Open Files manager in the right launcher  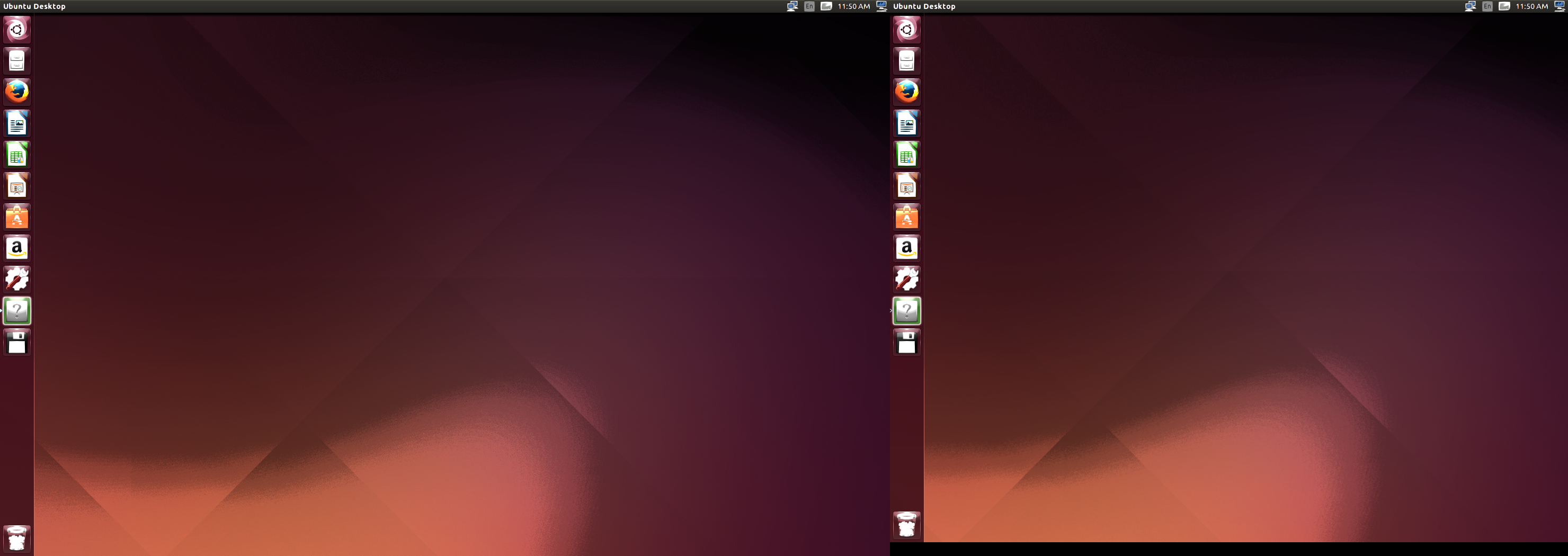coord(906,61)
